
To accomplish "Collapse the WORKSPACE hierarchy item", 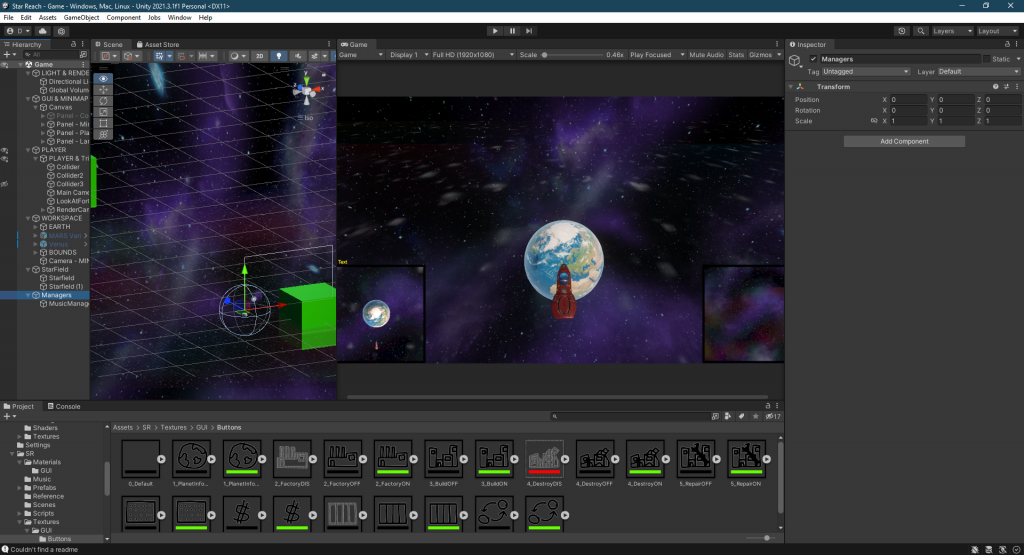I will [28, 218].
